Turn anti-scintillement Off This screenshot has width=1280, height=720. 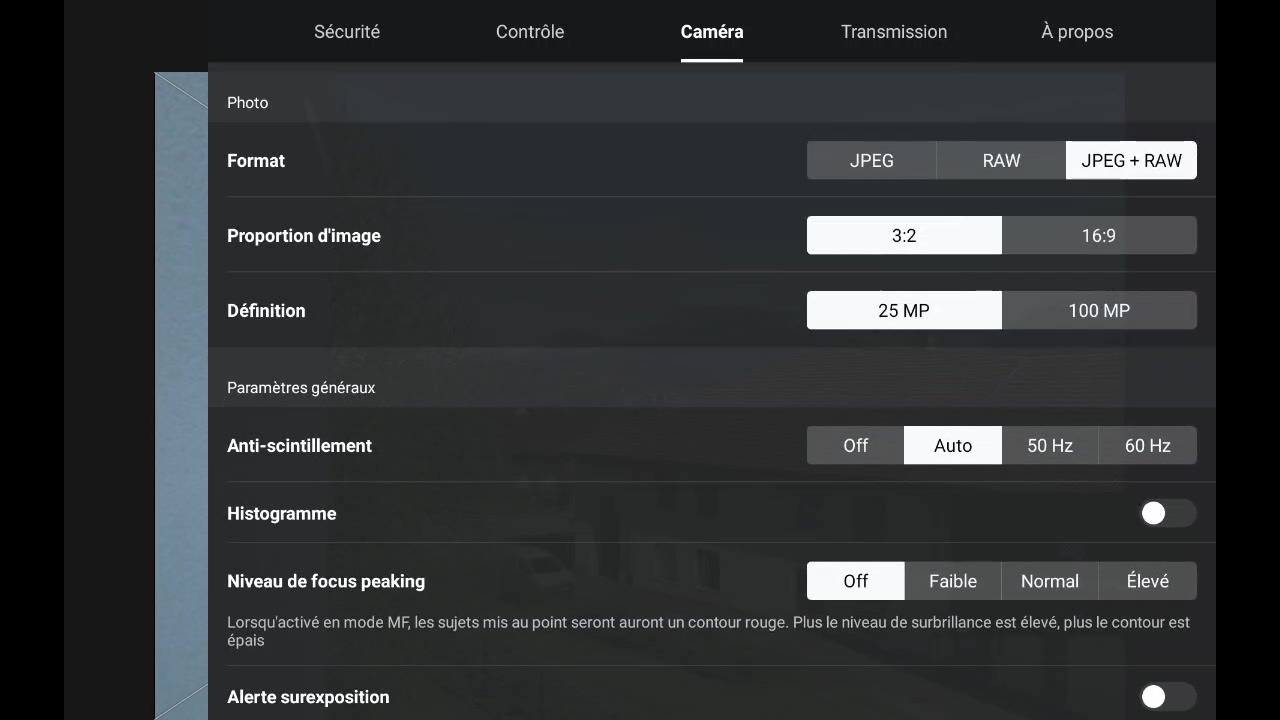tap(856, 445)
